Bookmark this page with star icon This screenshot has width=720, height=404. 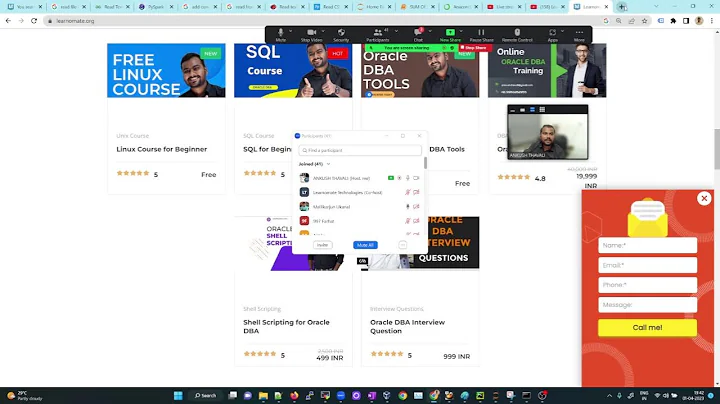(x=645, y=21)
